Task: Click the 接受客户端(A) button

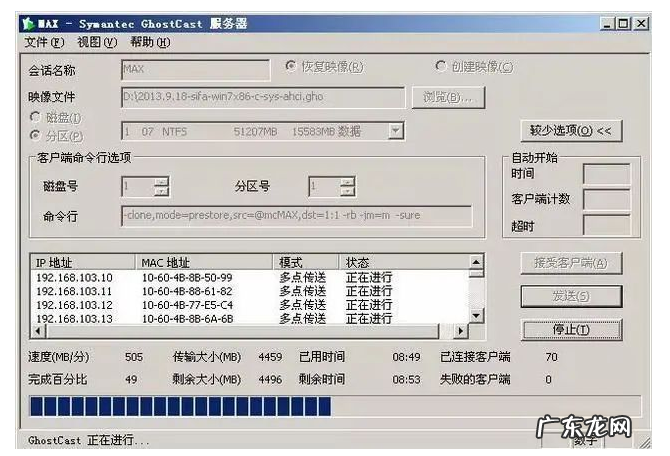Action: (571, 263)
